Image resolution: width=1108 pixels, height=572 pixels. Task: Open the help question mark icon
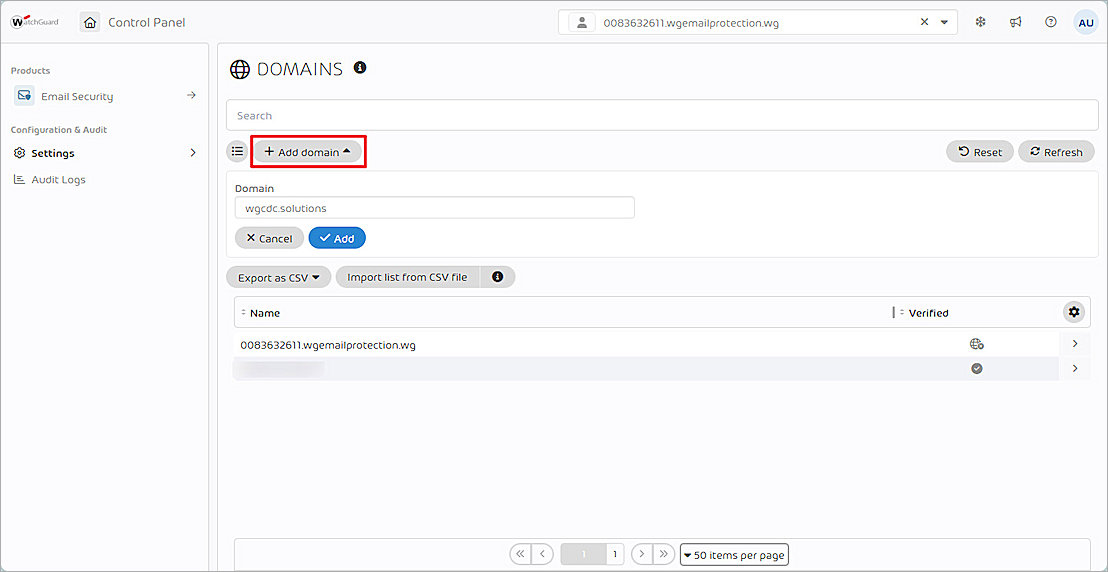tap(1051, 22)
